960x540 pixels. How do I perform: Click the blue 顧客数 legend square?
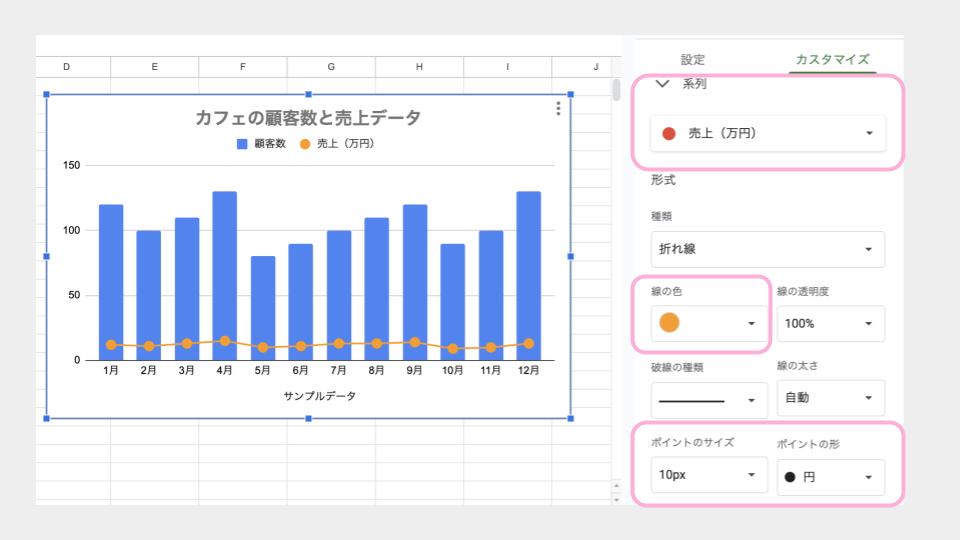pyautogui.click(x=242, y=144)
